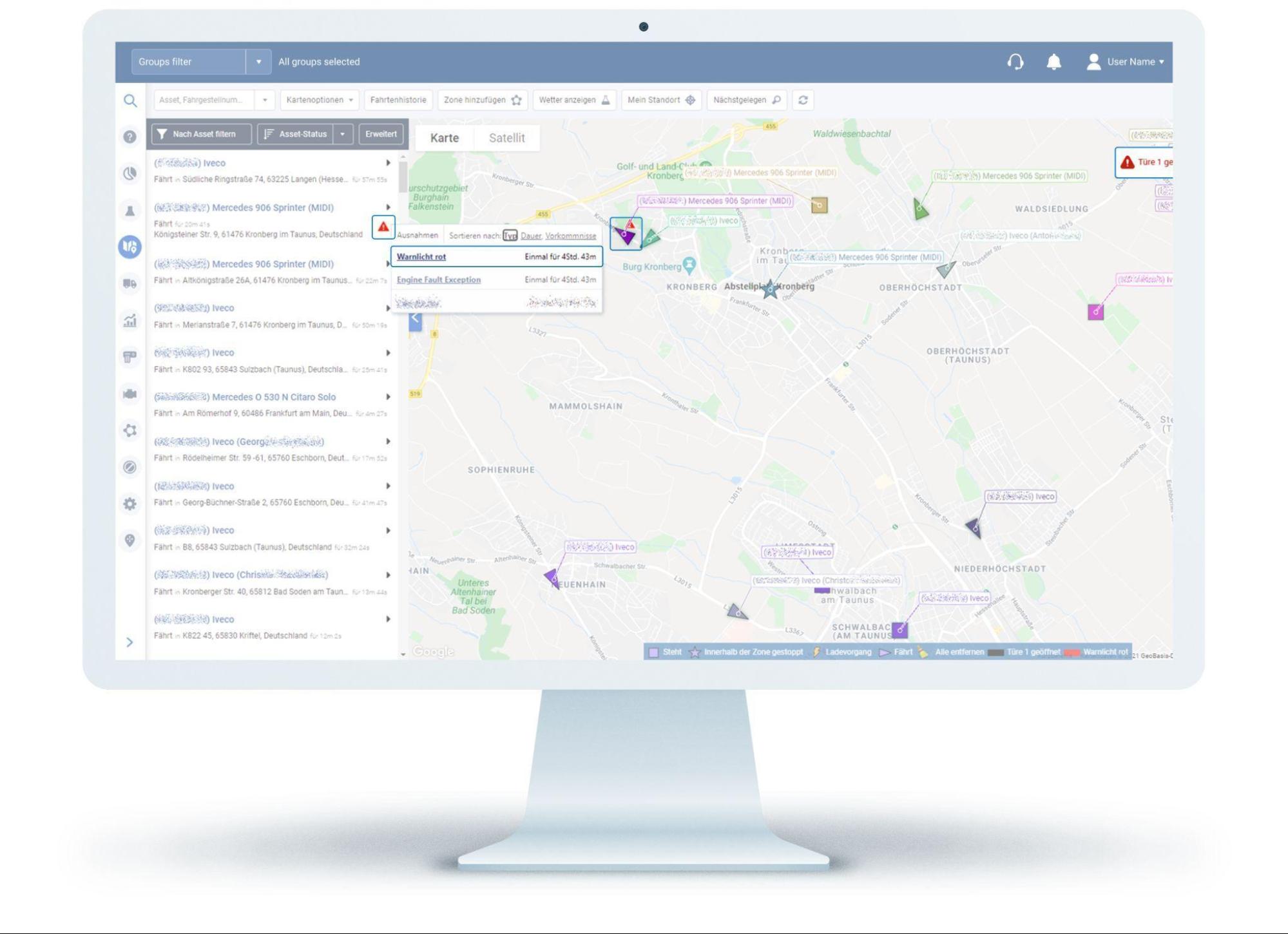Open the notifications bell
The height and width of the screenshot is (934, 1288).
pos(1053,62)
